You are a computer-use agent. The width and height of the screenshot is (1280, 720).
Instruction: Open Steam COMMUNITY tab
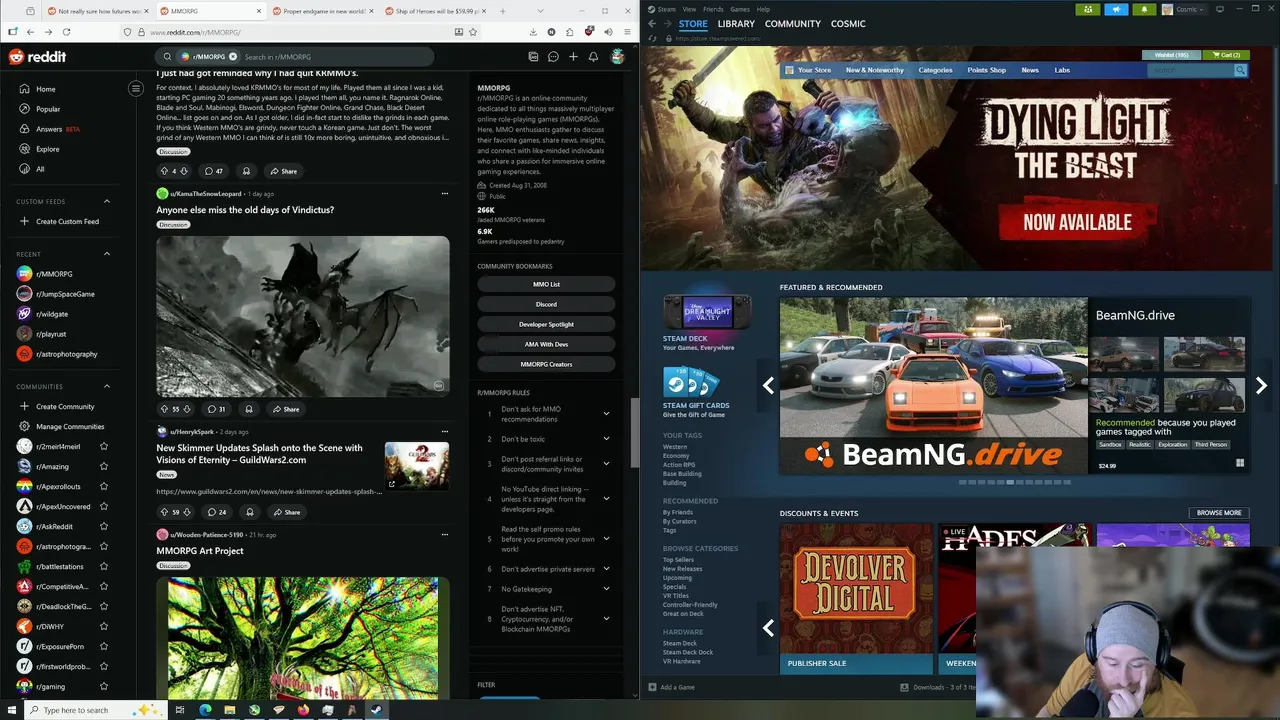pyautogui.click(x=793, y=24)
